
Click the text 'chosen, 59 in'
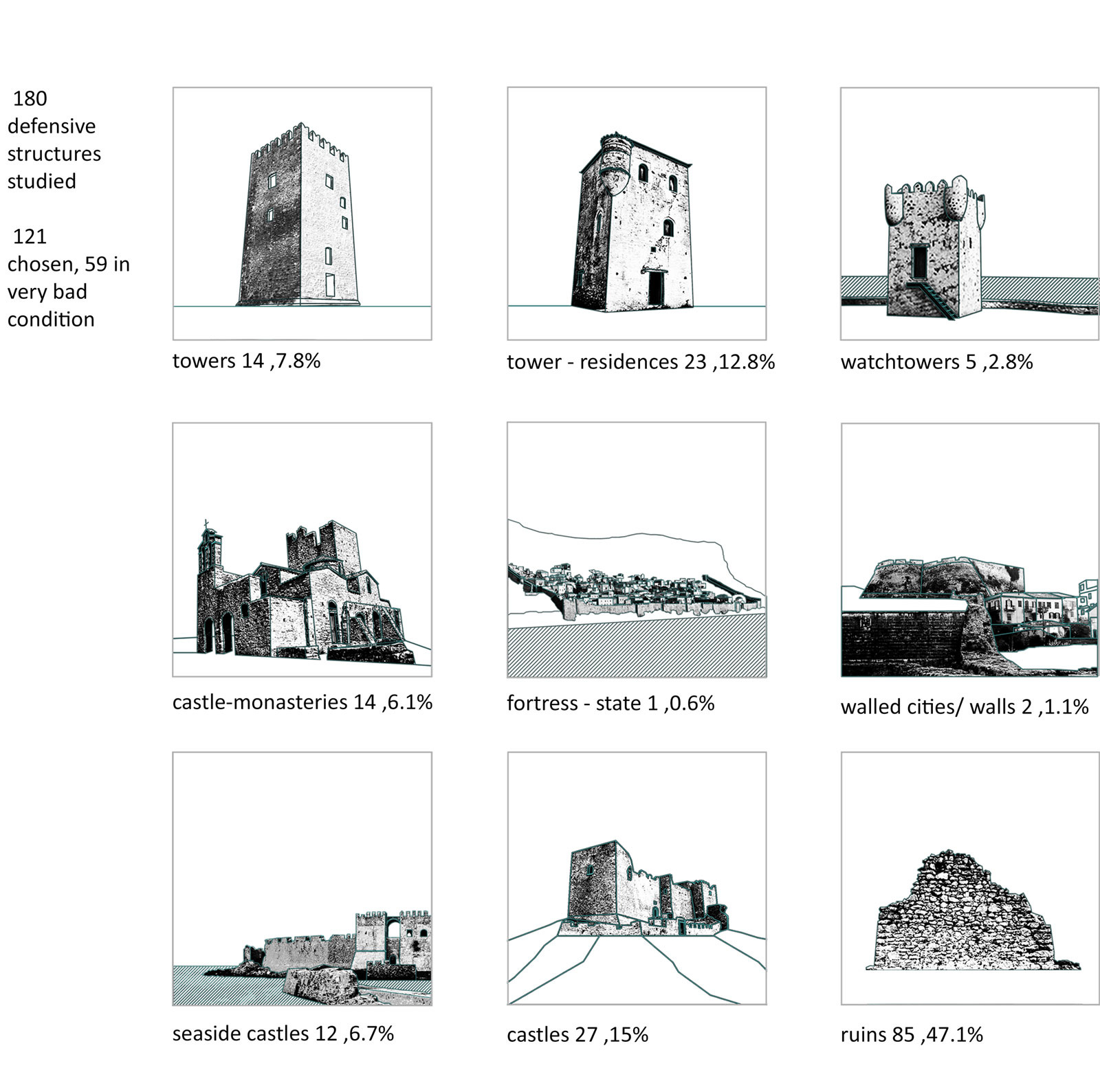tap(69, 265)
